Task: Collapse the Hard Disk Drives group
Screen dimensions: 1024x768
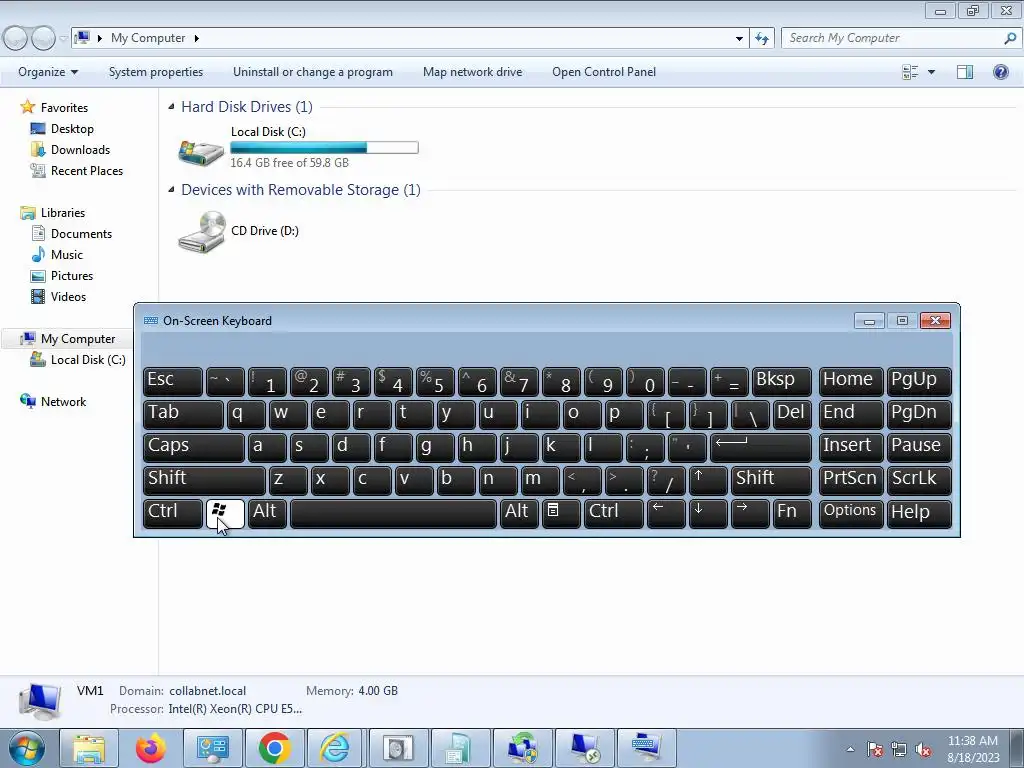Action: (x=171, y=106)
